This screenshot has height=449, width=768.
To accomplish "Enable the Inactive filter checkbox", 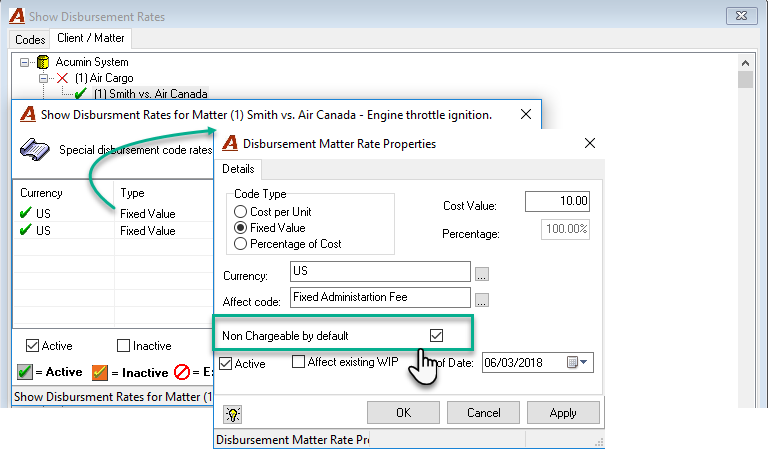I will pyautogui.click(x=123, y=346).
